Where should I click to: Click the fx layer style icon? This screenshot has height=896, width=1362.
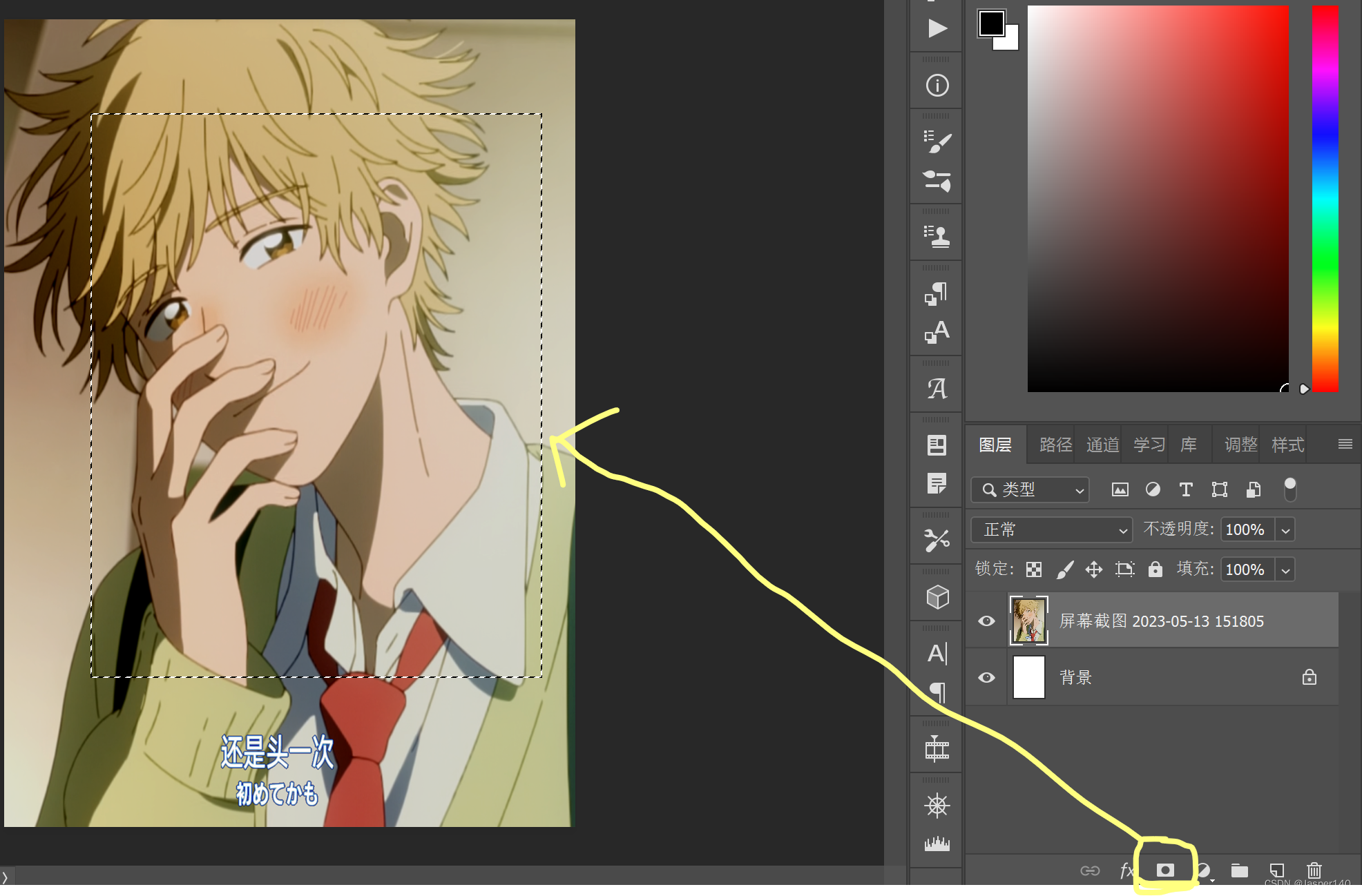pos(1126,870)
